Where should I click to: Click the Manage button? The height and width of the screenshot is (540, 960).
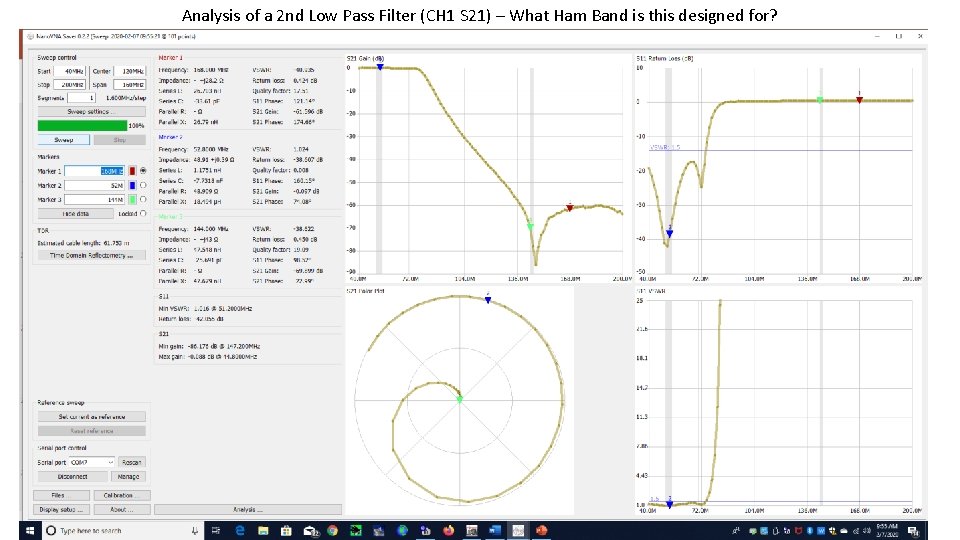pos(128,476)
